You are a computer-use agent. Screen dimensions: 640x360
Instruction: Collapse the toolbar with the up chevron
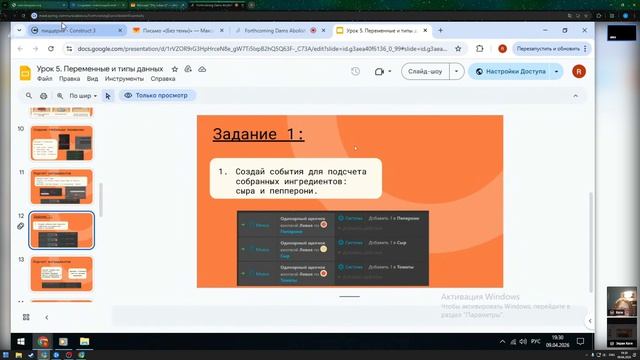(576, 96)
